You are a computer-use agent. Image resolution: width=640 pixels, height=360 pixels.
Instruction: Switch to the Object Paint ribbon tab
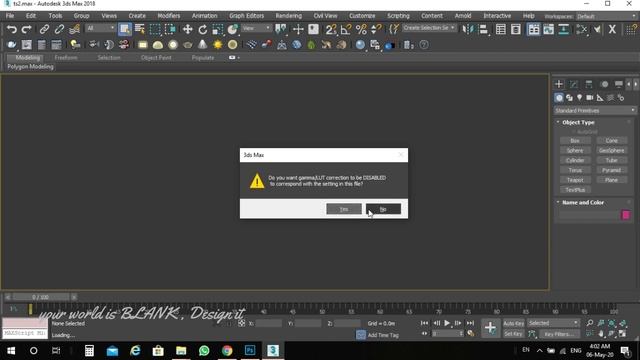click(x=156, y=58)
